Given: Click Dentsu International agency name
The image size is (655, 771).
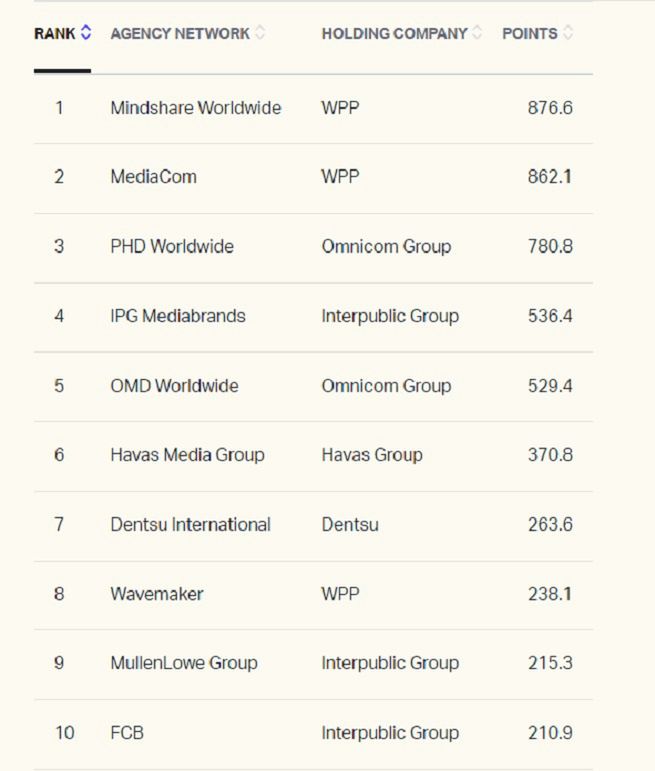Looking at the screenshot, I should [190, 524].
